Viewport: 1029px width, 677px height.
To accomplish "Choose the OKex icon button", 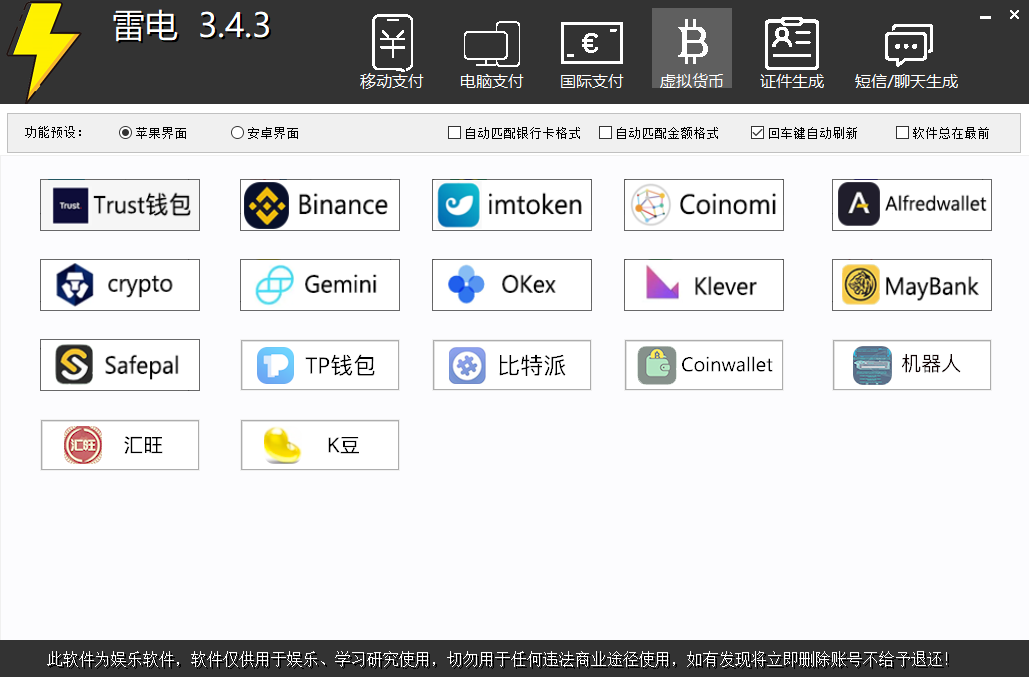I will coord(512,285).
